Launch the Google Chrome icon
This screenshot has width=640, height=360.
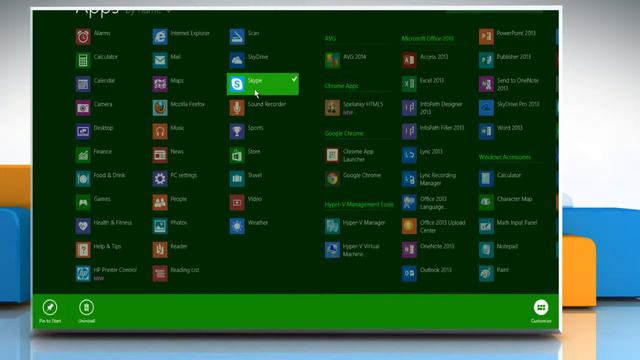[x=332, y=179]
